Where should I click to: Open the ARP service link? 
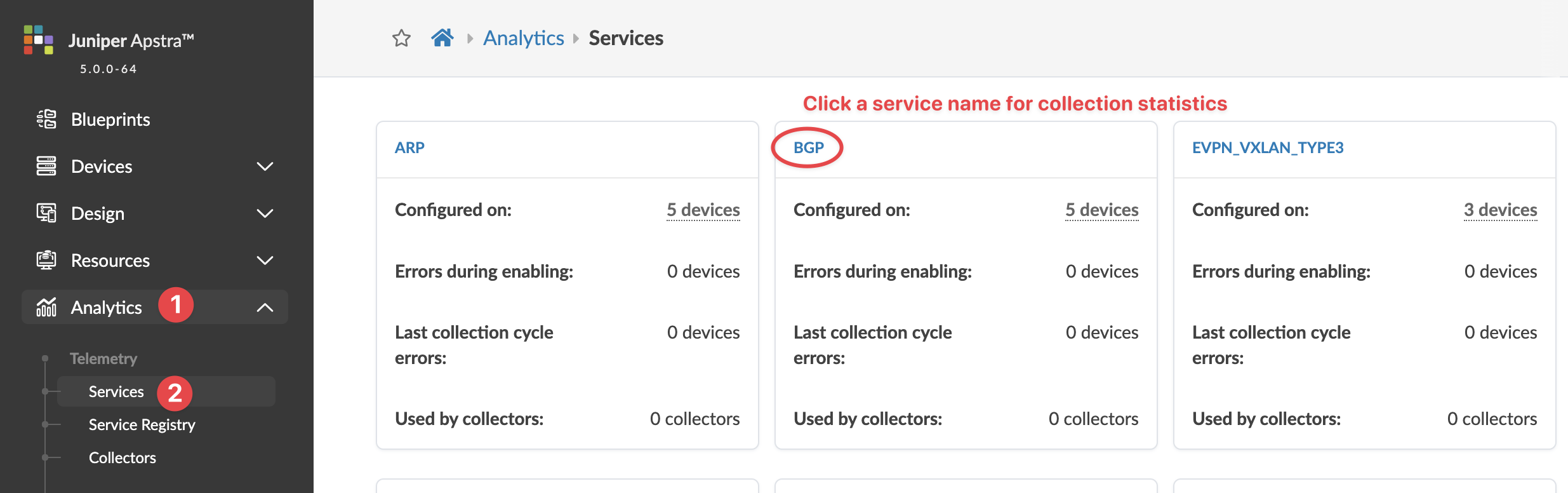tap(409, 147)
